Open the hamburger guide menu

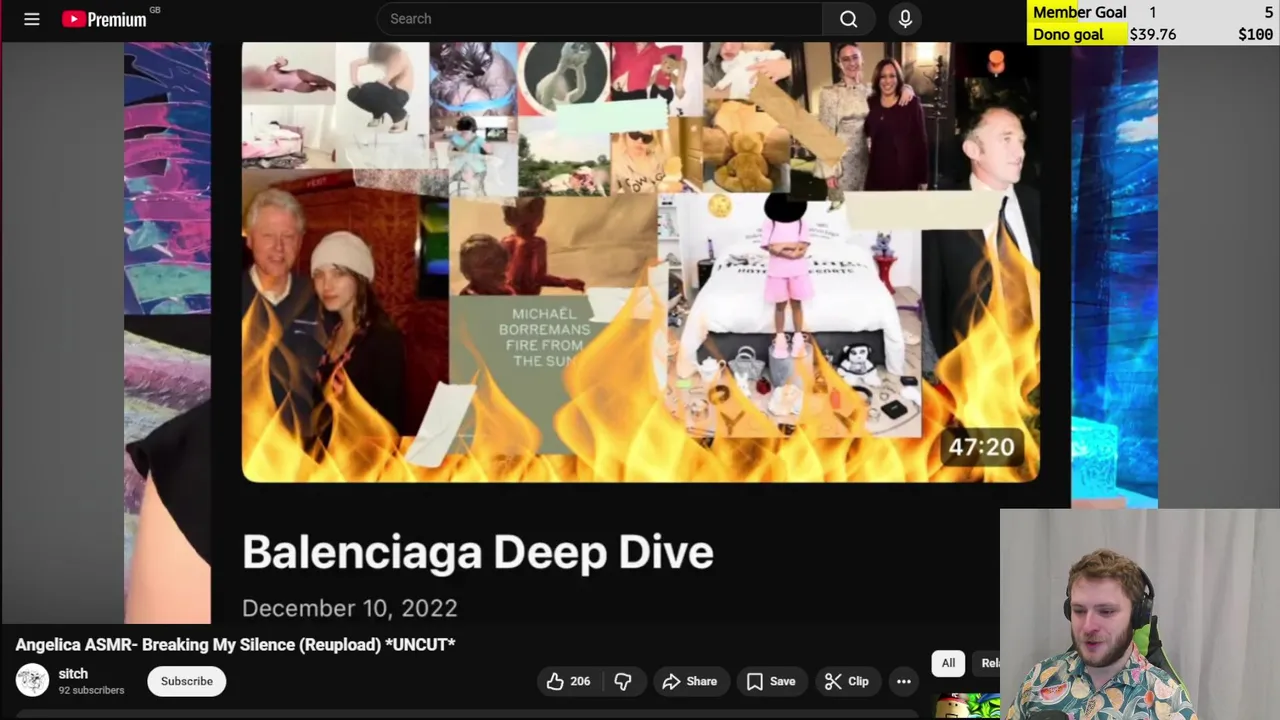[x=32, y=19]
